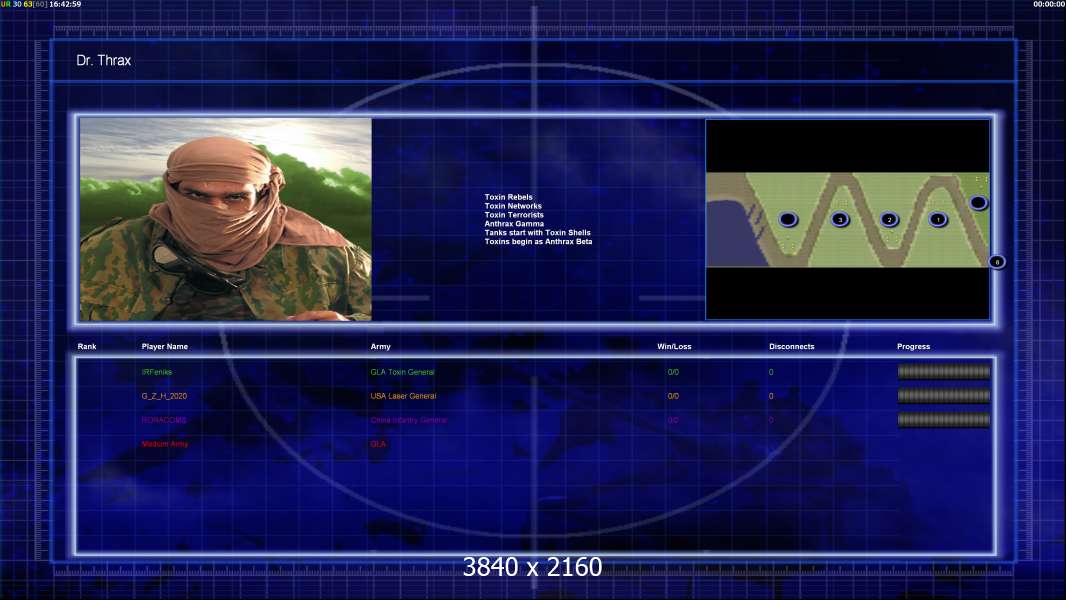
Task: Click the Dr. Thrax title text
Action: point(103,60)
